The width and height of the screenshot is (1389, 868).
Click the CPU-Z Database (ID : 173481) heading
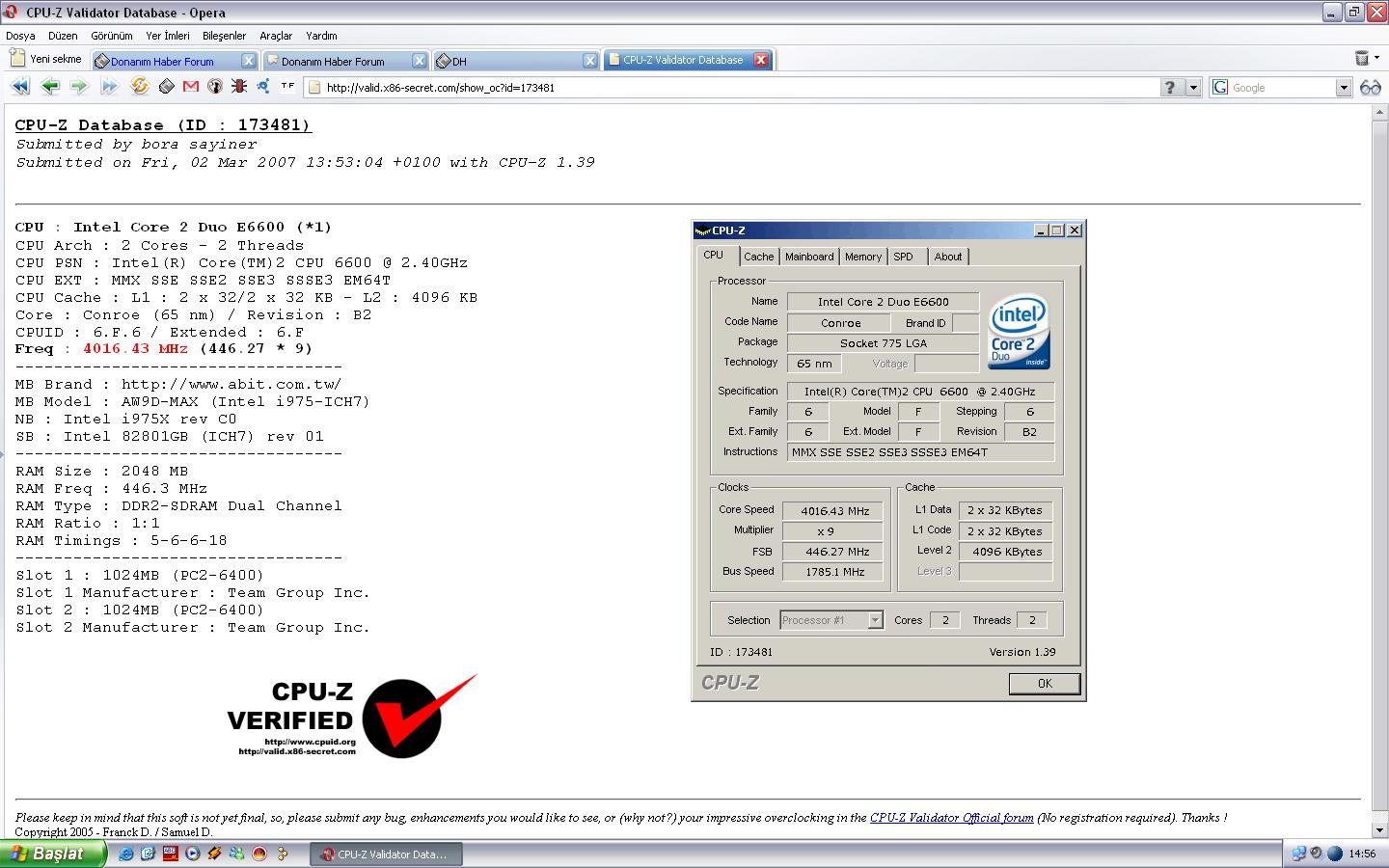pyautogui.click(x=163, y=125)
